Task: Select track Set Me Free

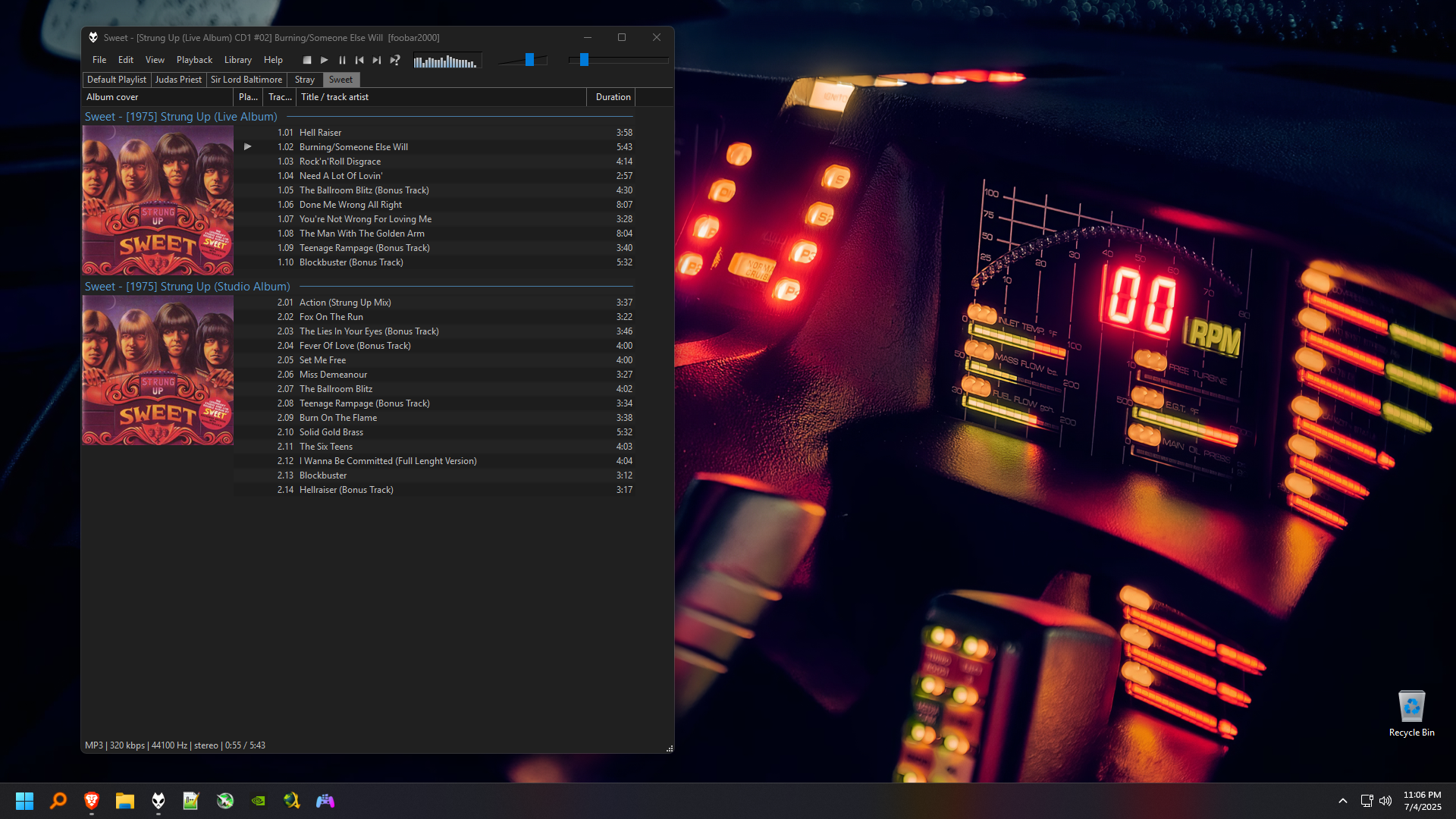Action: tap(435, 360)
